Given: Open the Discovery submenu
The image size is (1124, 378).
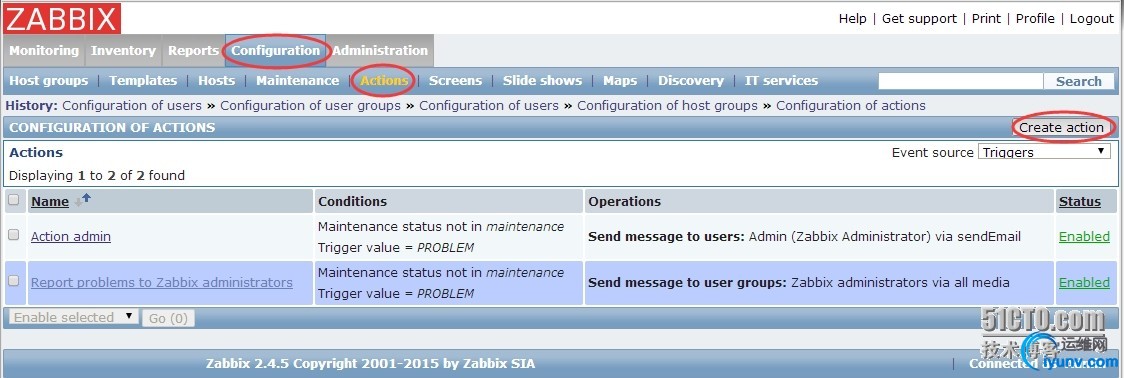Looking at the screenshot, I should (x=691, y=80).
